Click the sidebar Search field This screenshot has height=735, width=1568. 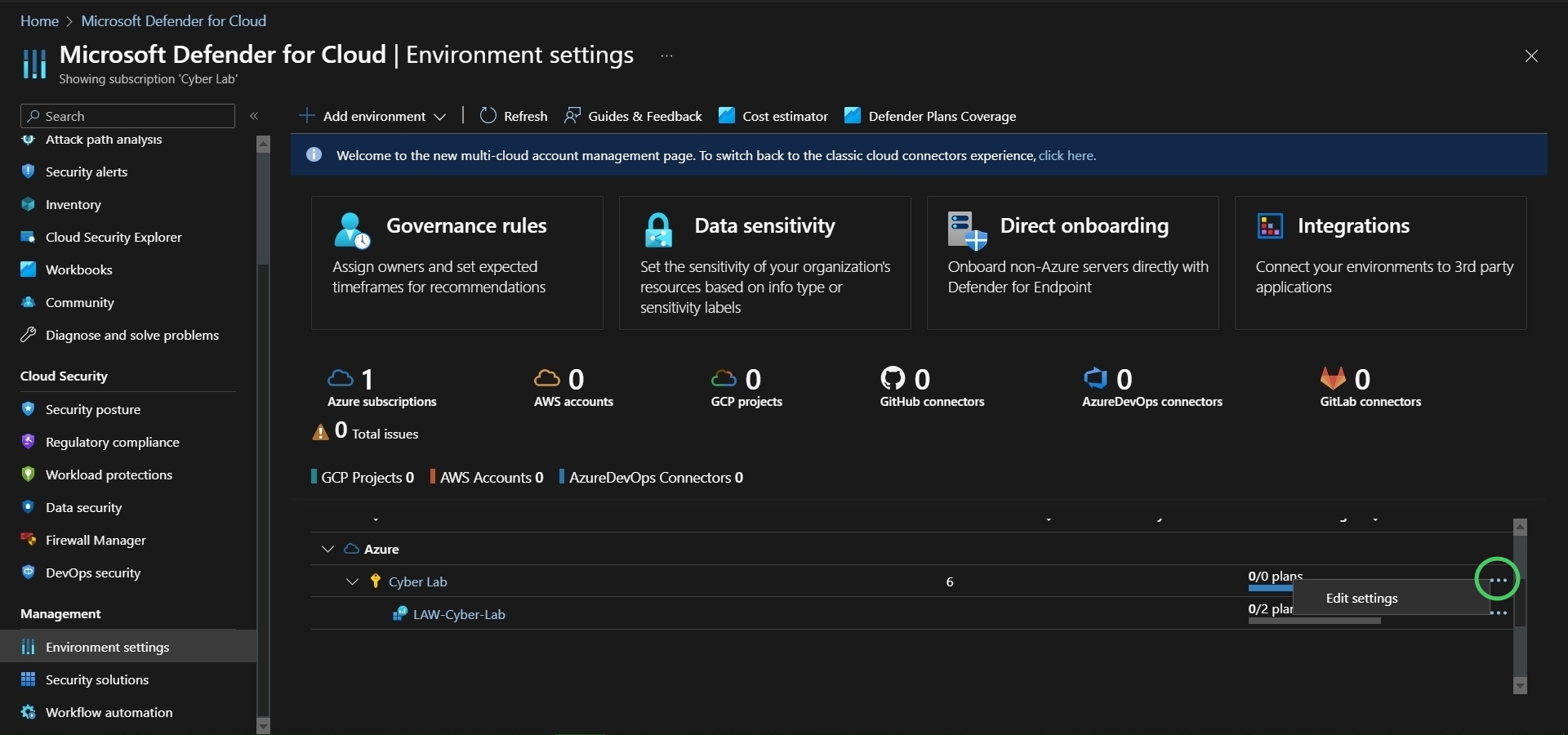point(127,116)
